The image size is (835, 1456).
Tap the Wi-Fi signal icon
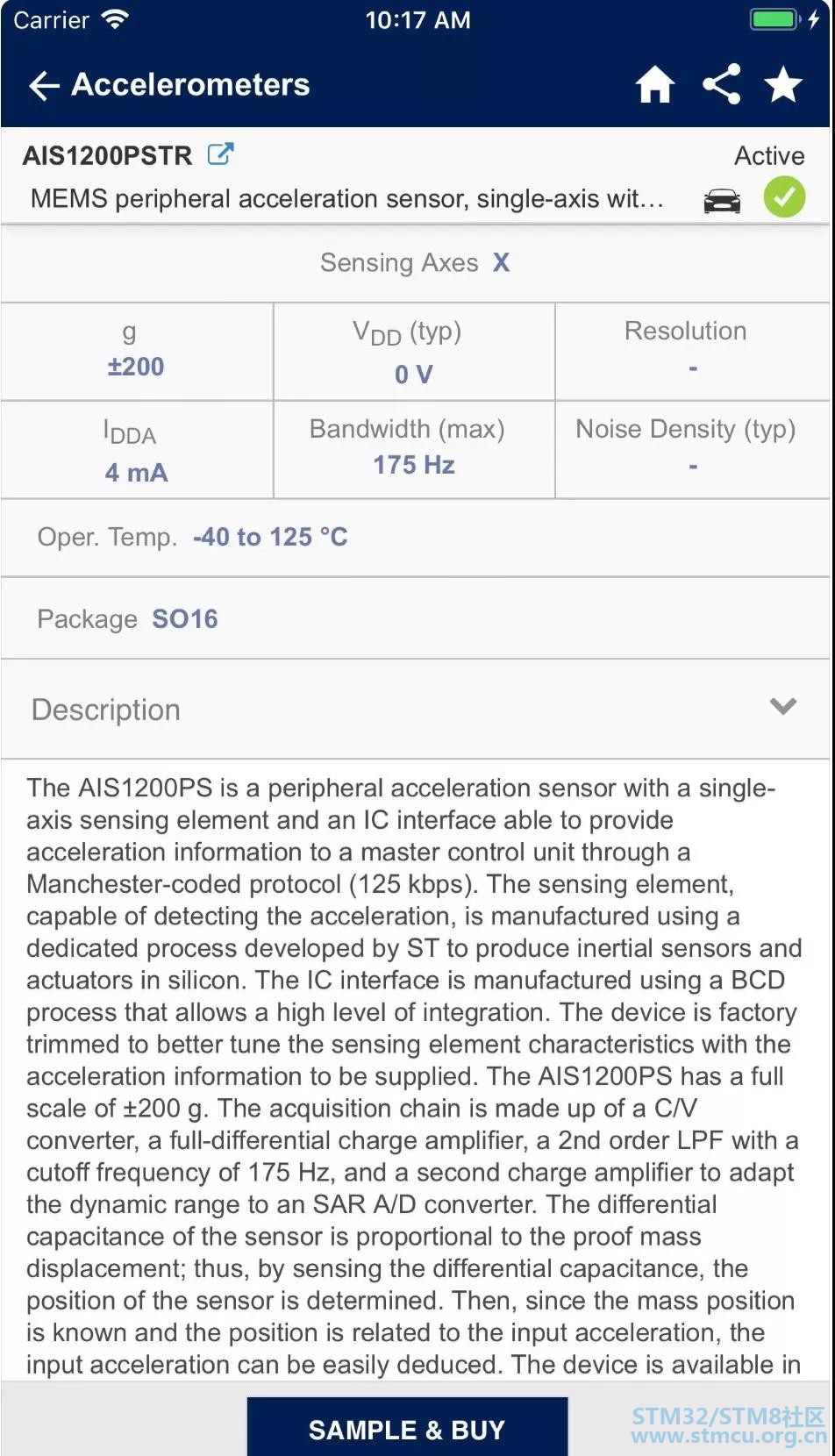pyautogui.click(x=115, y=19)
